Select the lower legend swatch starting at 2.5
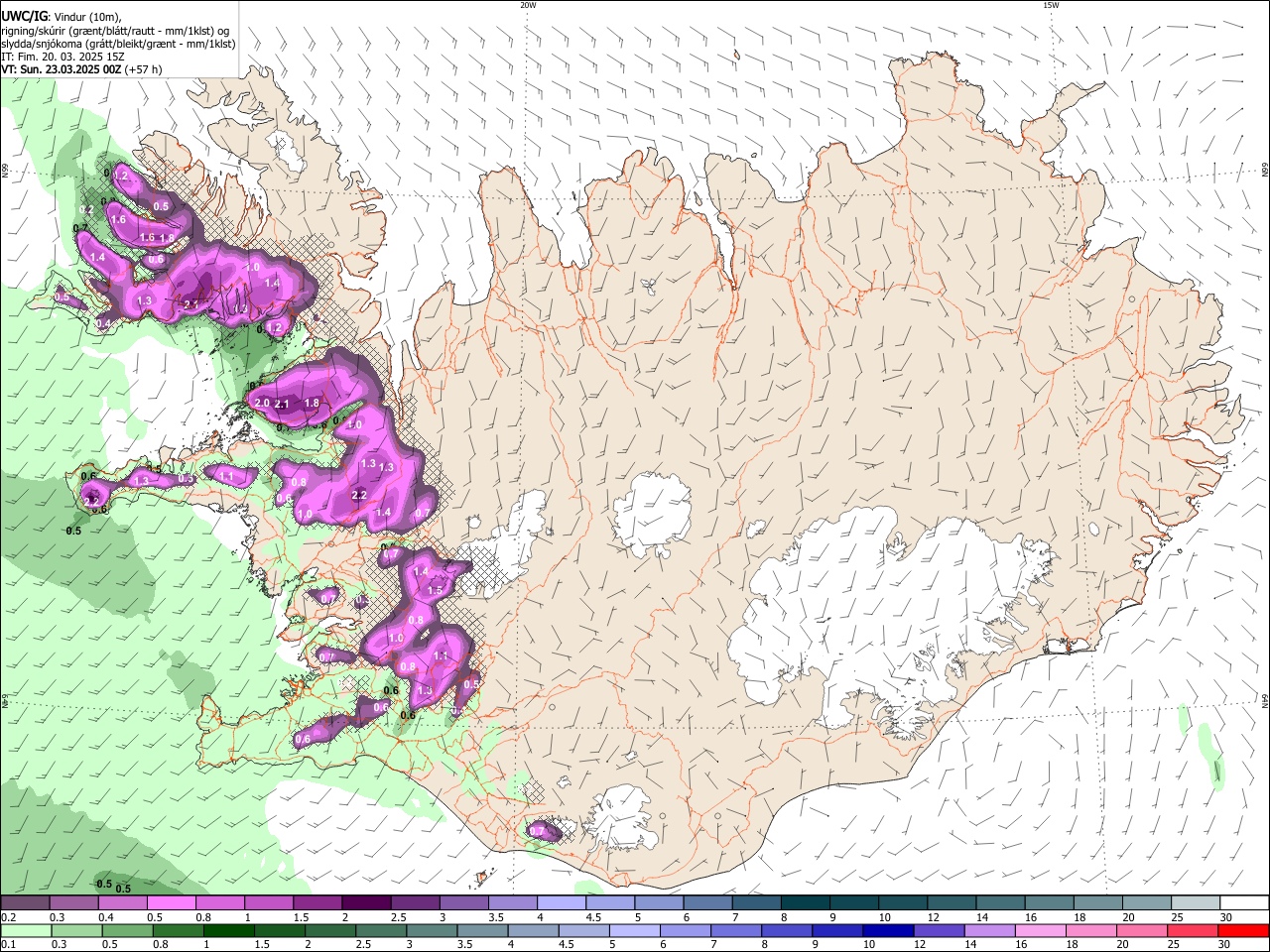Image resolution: width=1270 pixels, height=952 pixels. pyautogui.click(x=381, y=930)
